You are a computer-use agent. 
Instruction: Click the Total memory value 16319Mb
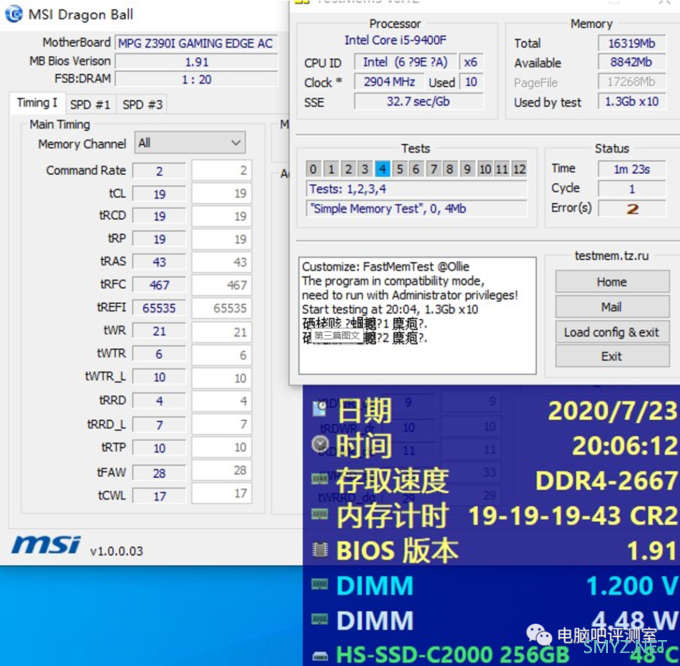(632, 43)
